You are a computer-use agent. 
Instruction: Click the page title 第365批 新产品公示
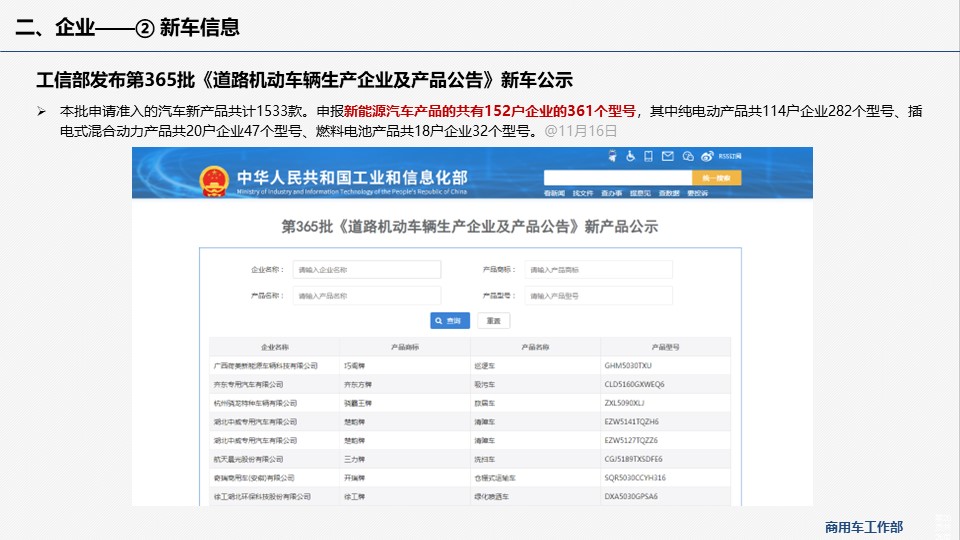point(470,227)
